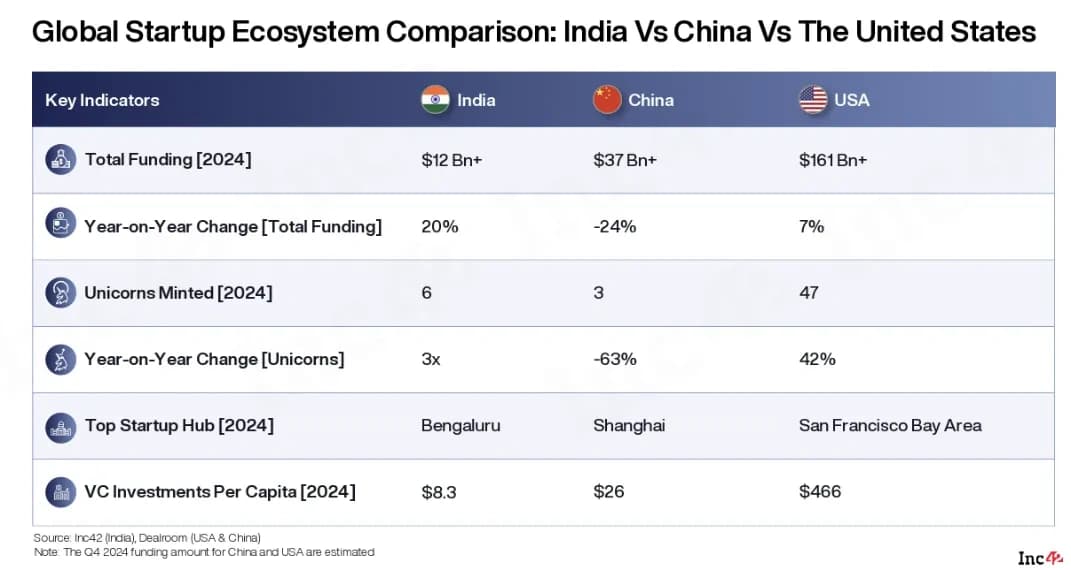Click the India flag icon
Image resolution: width=1071 pixels, height=570 pixels.
(435, 100)
